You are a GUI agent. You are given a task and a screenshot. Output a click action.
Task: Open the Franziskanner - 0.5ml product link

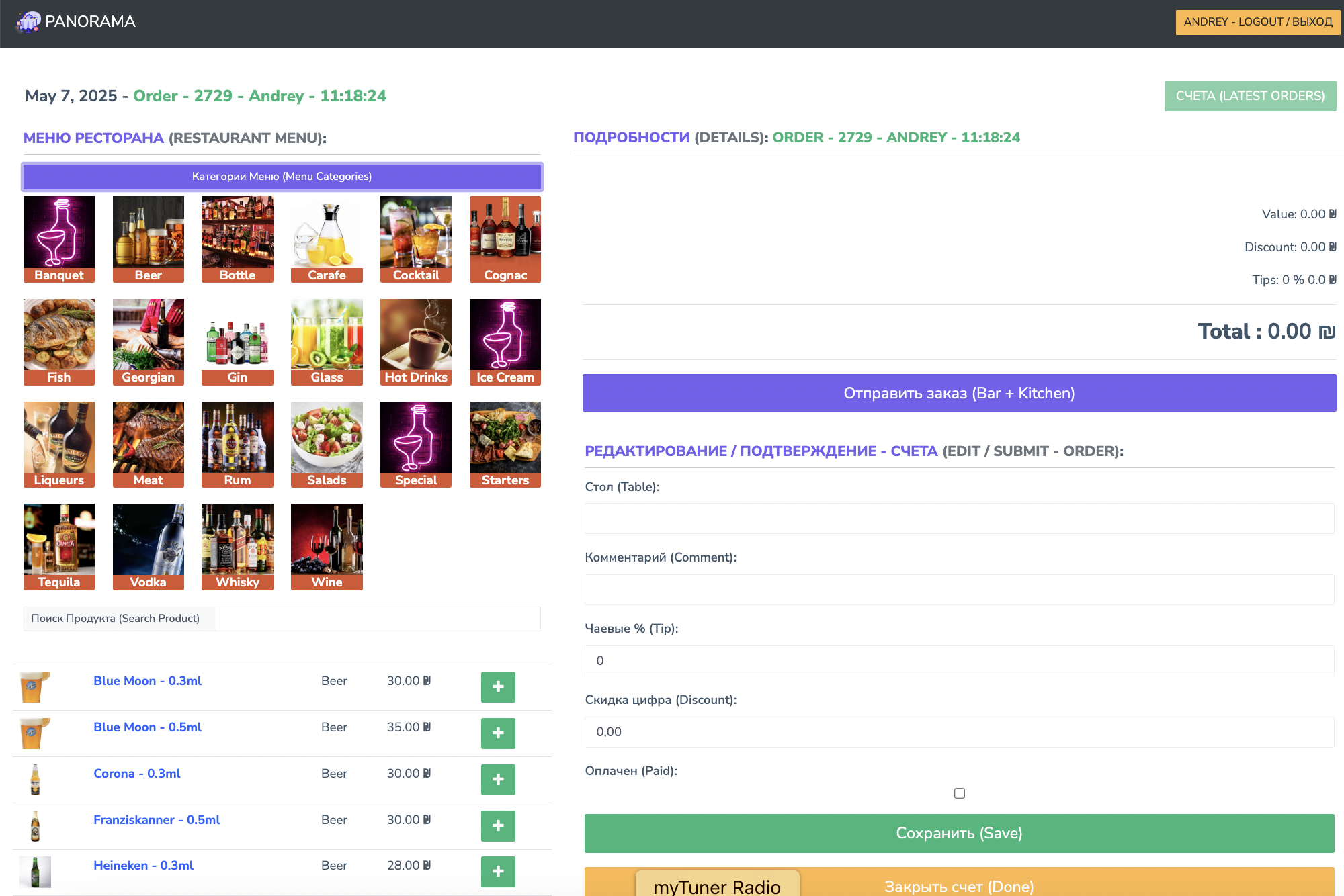[157, 819]
